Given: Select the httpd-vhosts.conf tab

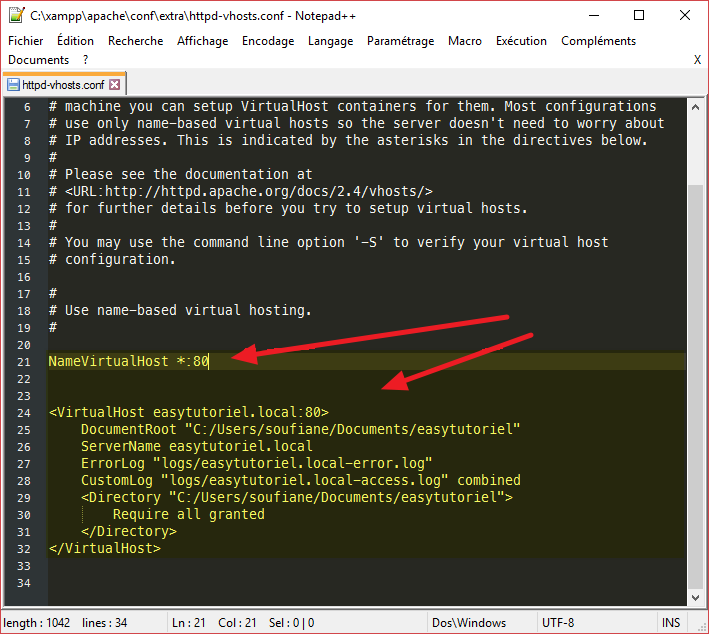Looking at the screenshot, I should tap(63, 85).
